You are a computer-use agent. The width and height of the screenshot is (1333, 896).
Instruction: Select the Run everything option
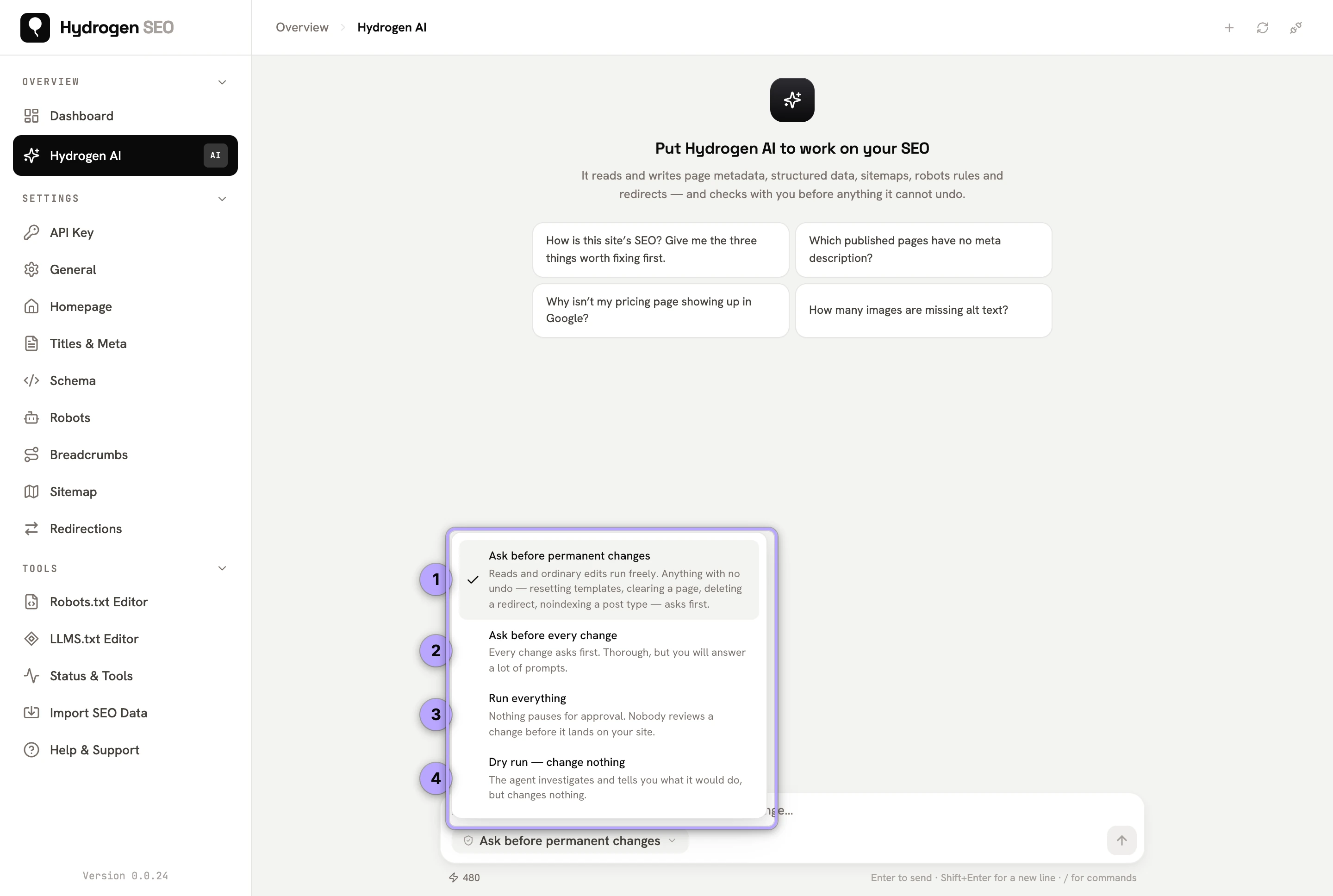(x=609, y=715)
